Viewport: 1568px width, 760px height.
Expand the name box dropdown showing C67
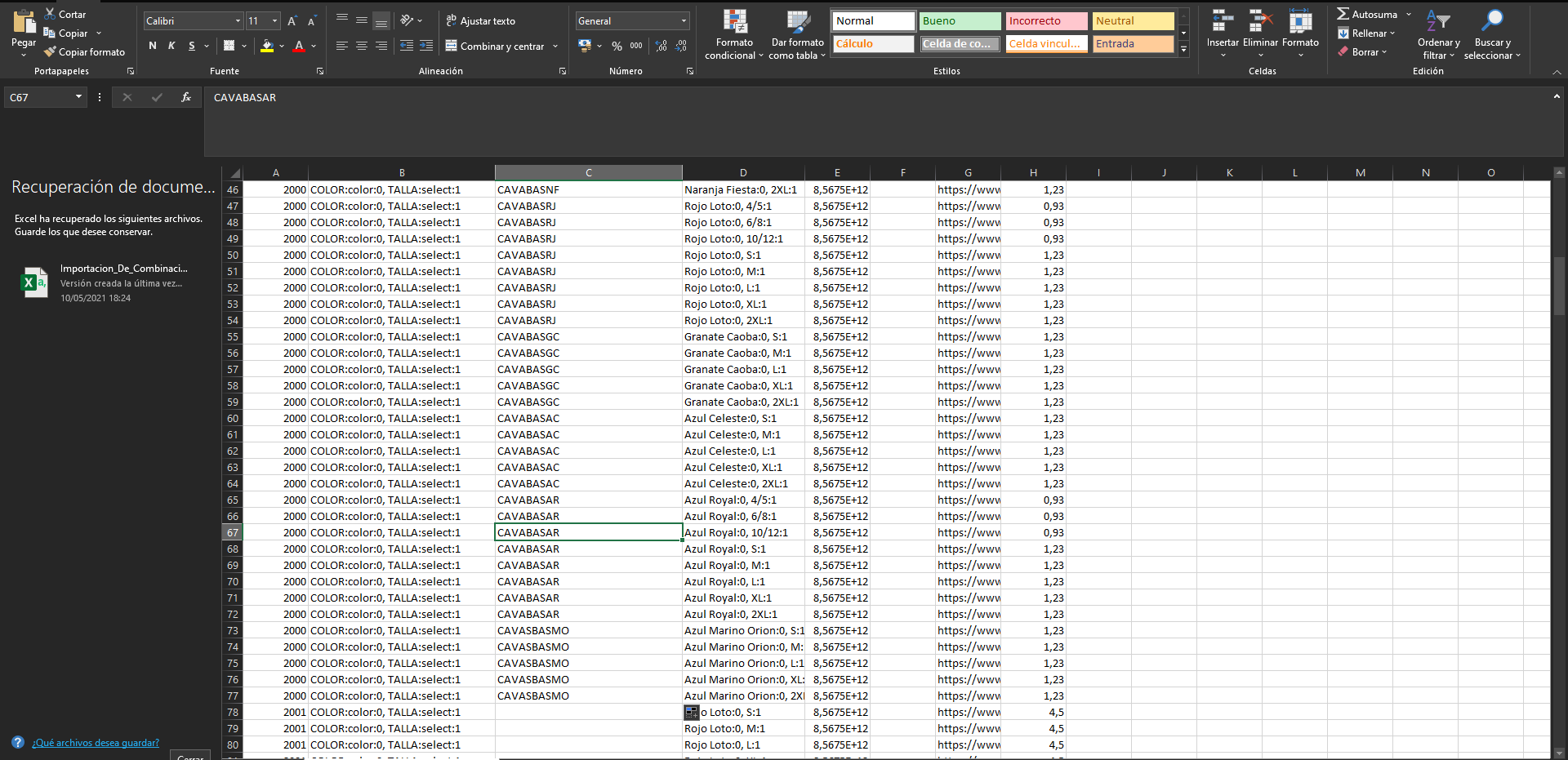tap(78, 97)
